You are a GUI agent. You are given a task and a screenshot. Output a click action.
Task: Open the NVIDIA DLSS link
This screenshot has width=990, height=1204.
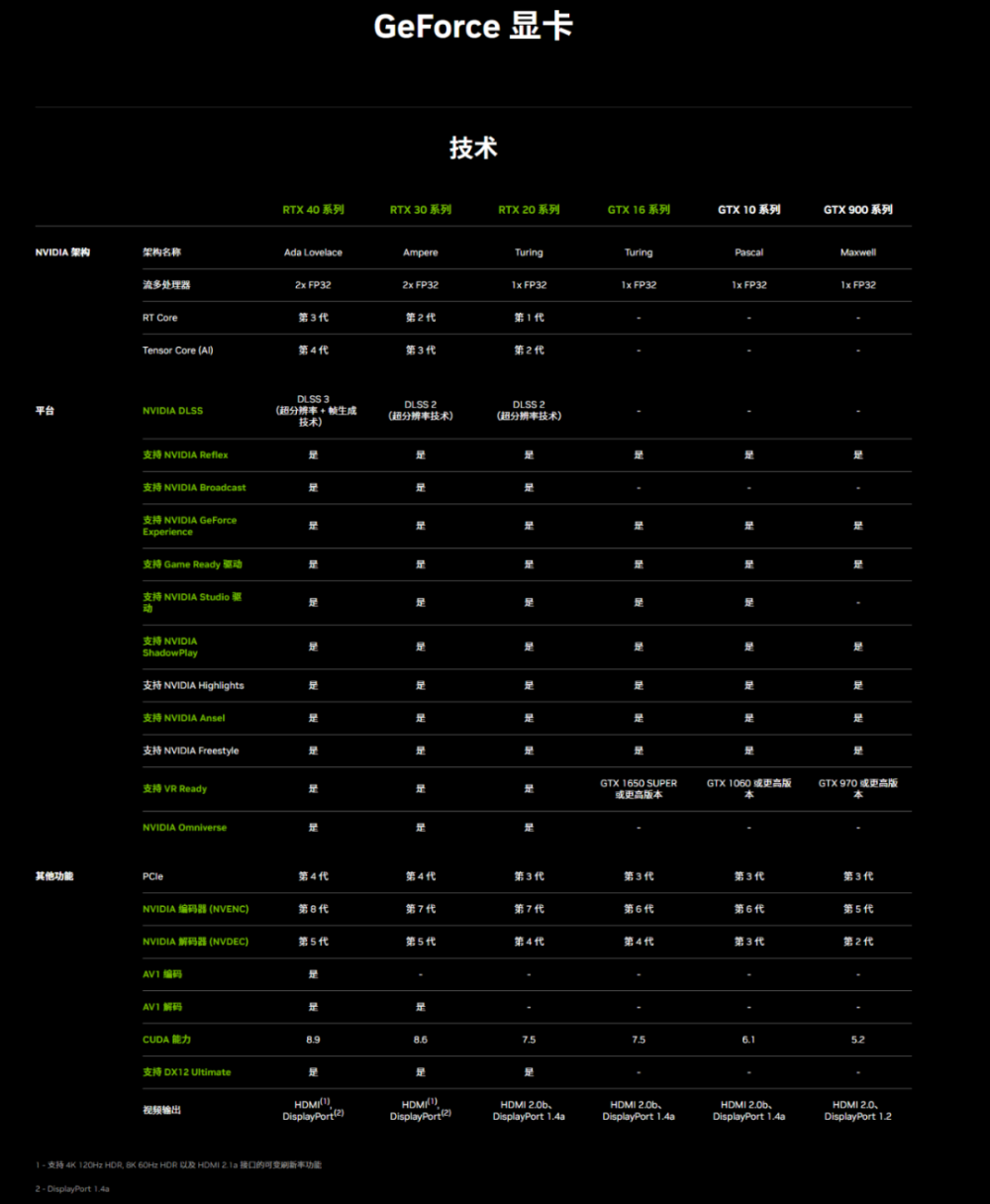coord(172,411)
